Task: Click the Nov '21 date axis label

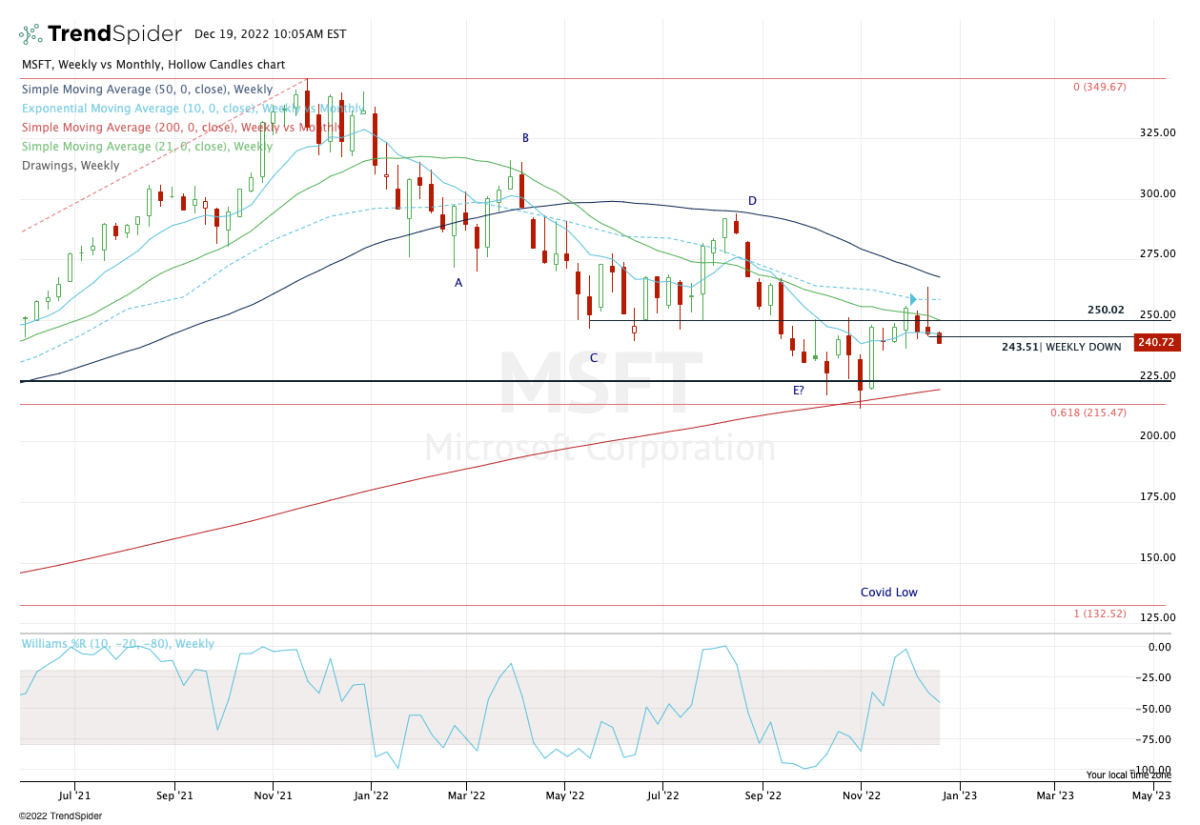Action: coord(272,797)
